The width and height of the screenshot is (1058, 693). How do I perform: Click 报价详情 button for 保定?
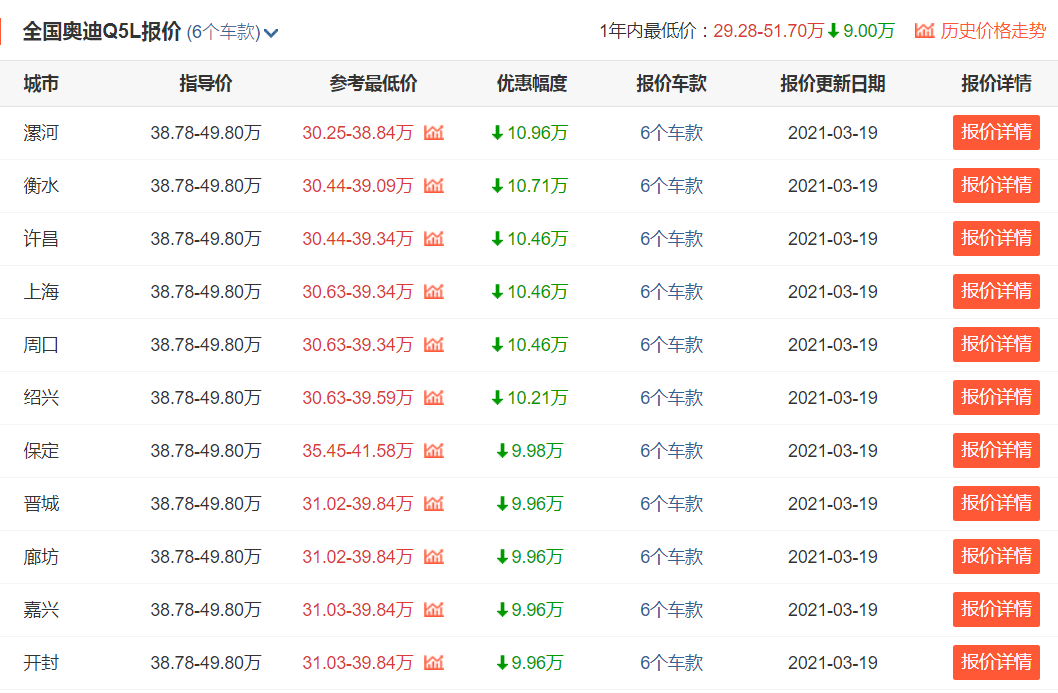point(996,451)
